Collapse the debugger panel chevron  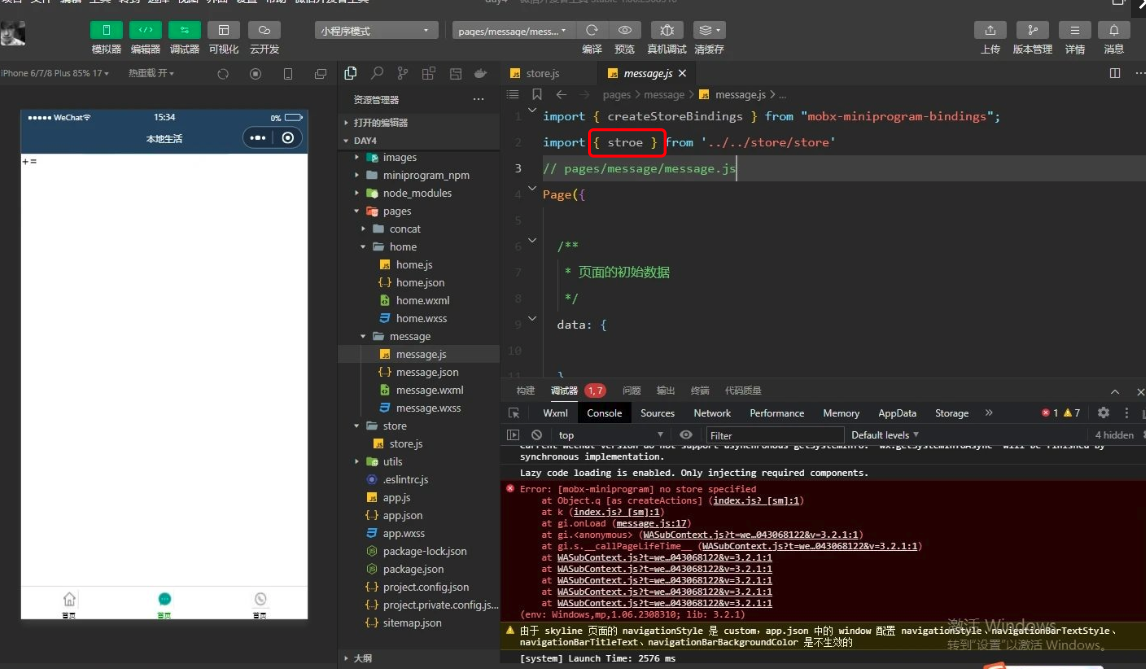[1115, 392]
